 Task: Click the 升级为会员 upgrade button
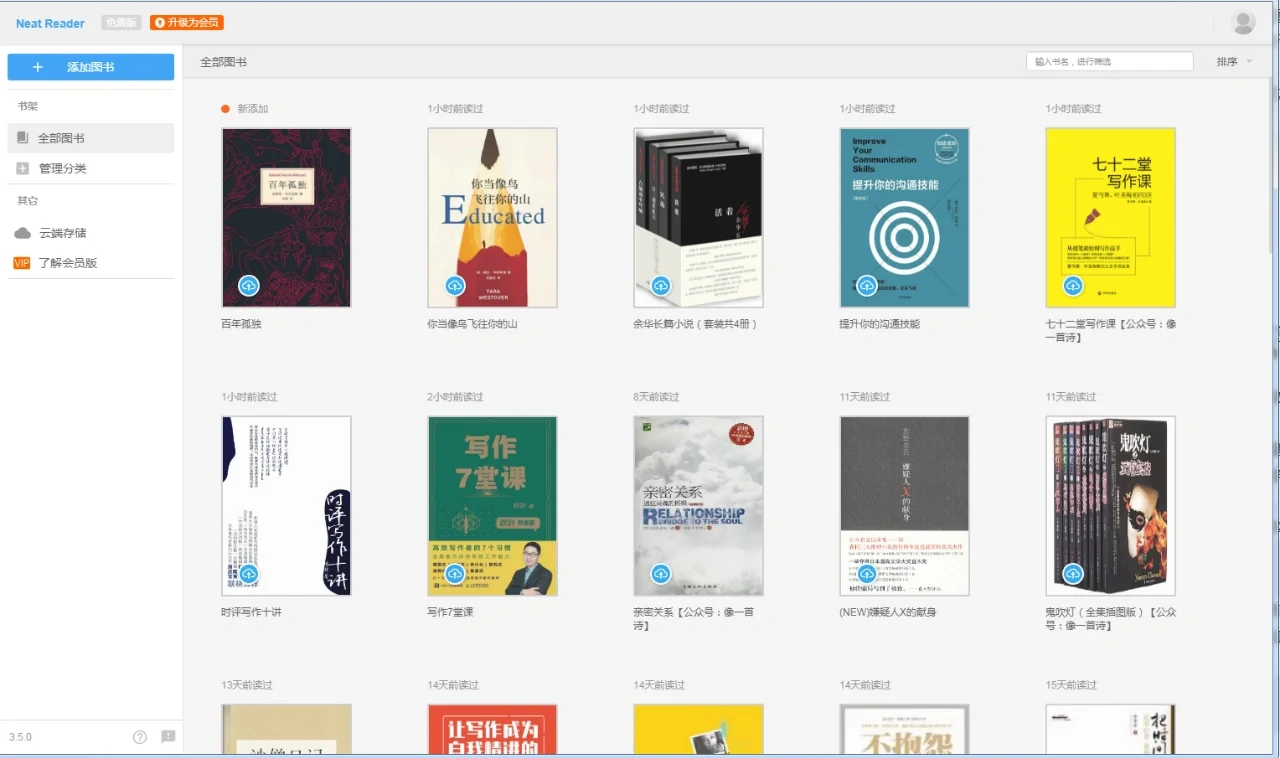click(x=186, y=22)
